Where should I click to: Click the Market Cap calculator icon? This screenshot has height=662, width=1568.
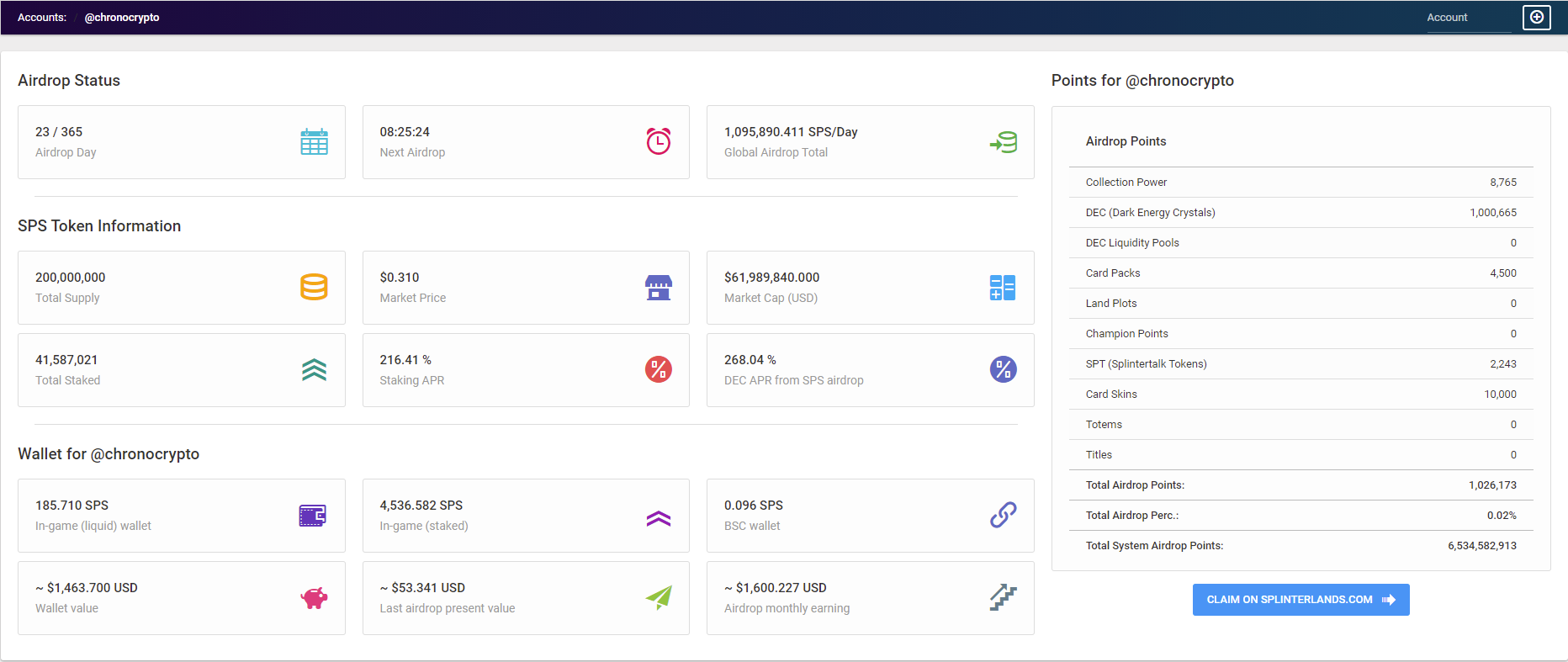click(1003, 288)
